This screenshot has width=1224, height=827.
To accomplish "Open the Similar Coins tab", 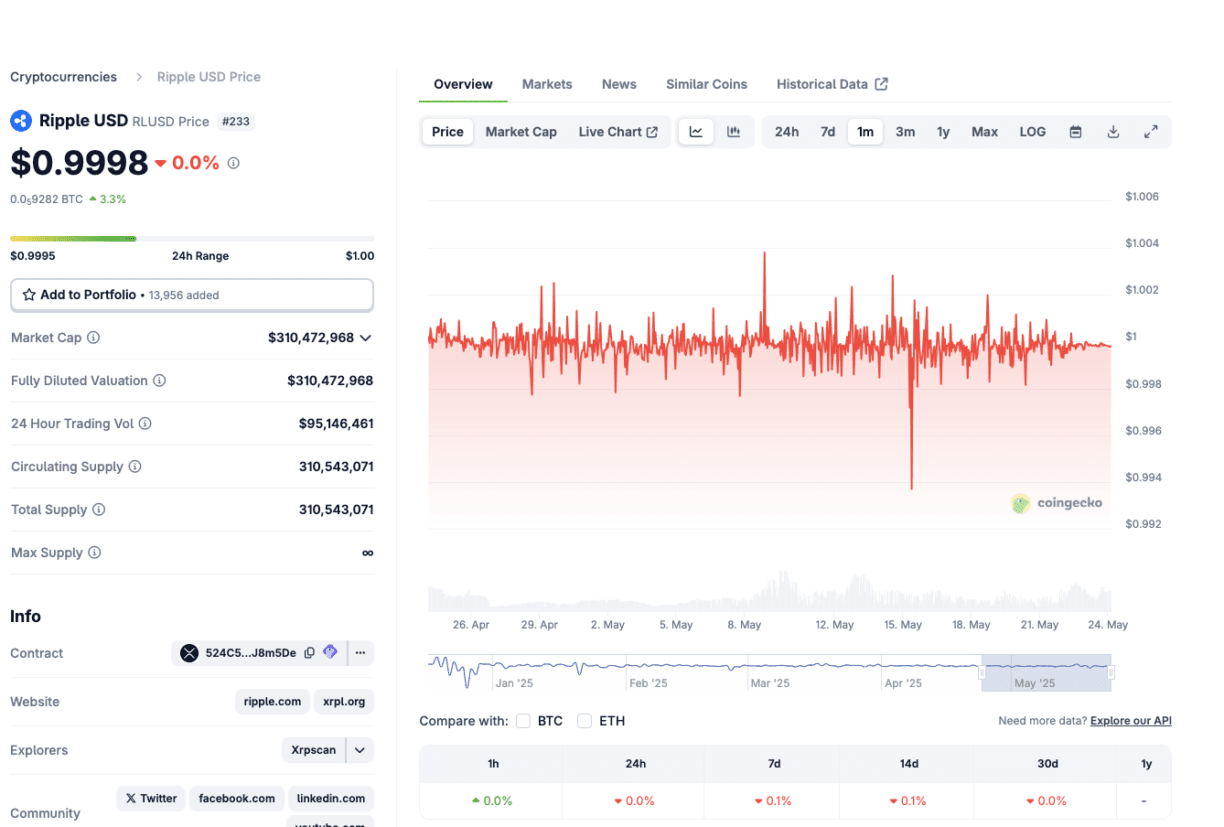I will click(707, 84).
